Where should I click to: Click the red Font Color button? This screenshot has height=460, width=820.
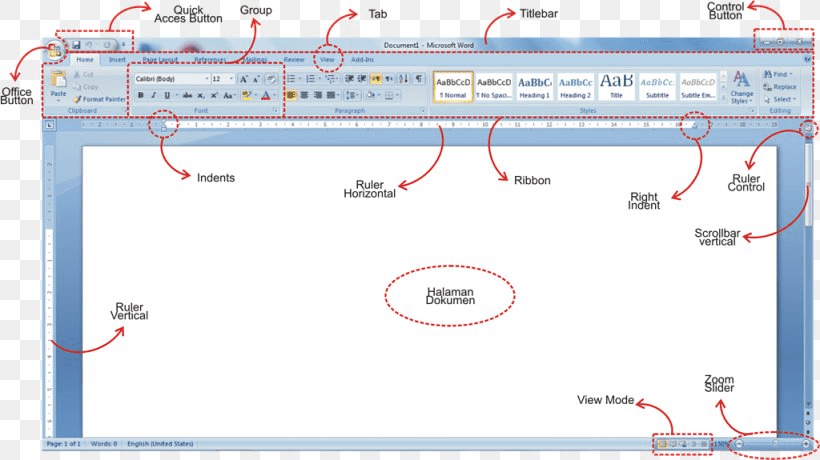coord(266,95)
